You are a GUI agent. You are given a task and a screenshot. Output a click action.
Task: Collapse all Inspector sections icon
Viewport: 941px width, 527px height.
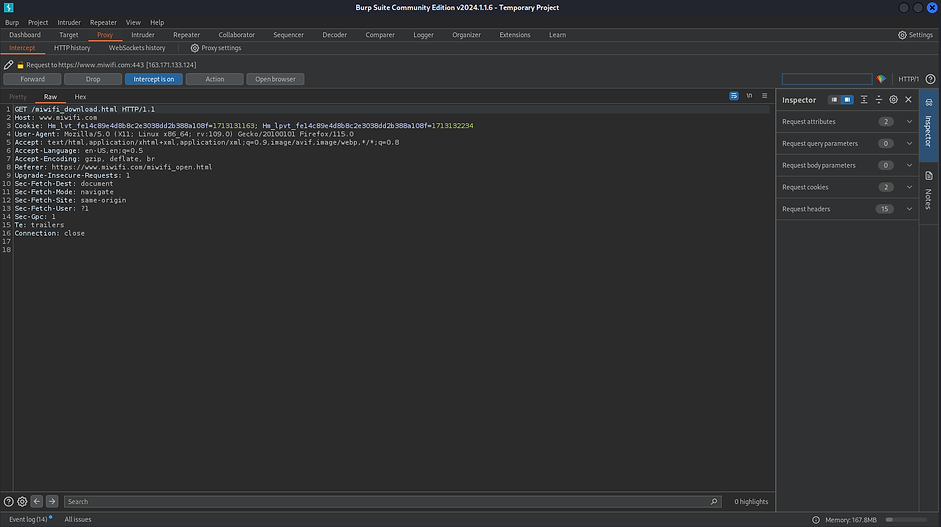tap(879, 100)
